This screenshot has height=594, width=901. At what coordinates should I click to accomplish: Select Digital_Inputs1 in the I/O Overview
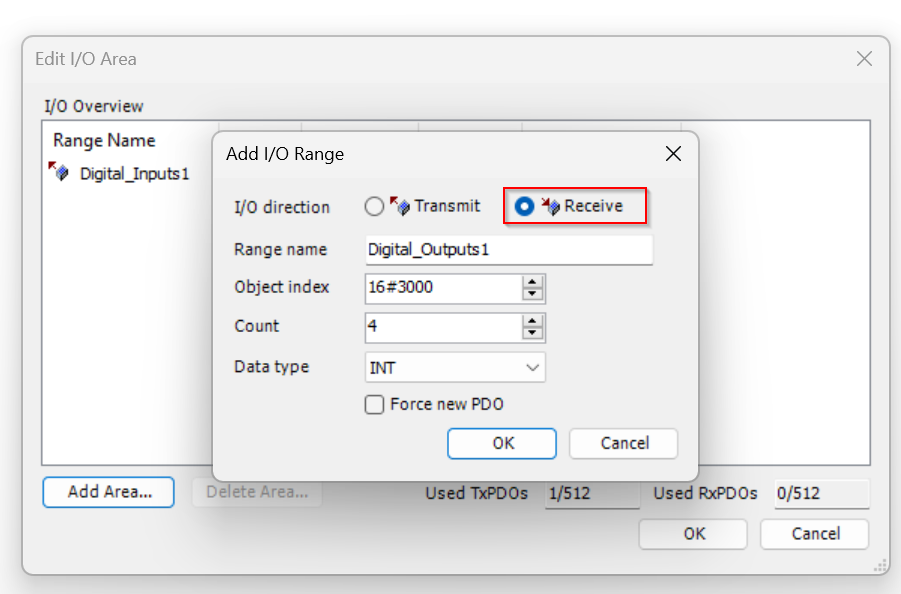pyautogui.click(x=134, y=173)
